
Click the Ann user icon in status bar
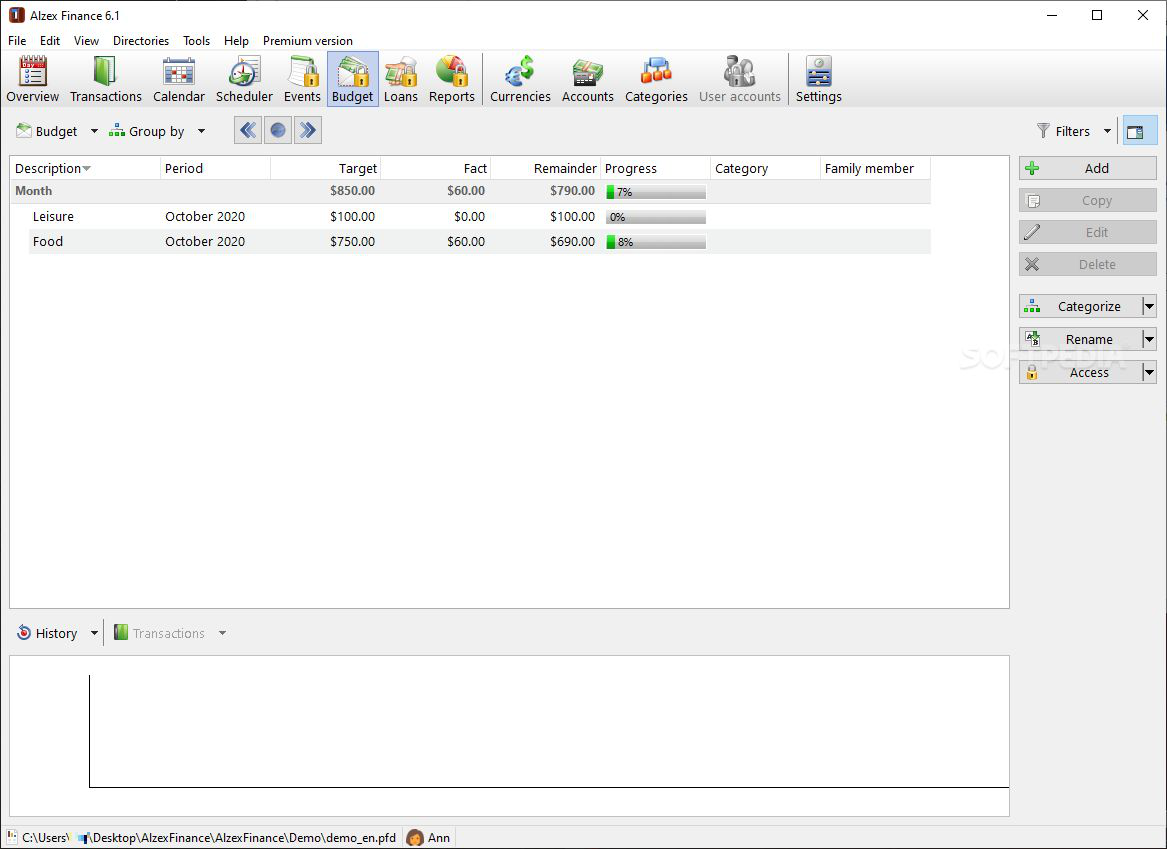pyautogui.click(x=415, y=838)
